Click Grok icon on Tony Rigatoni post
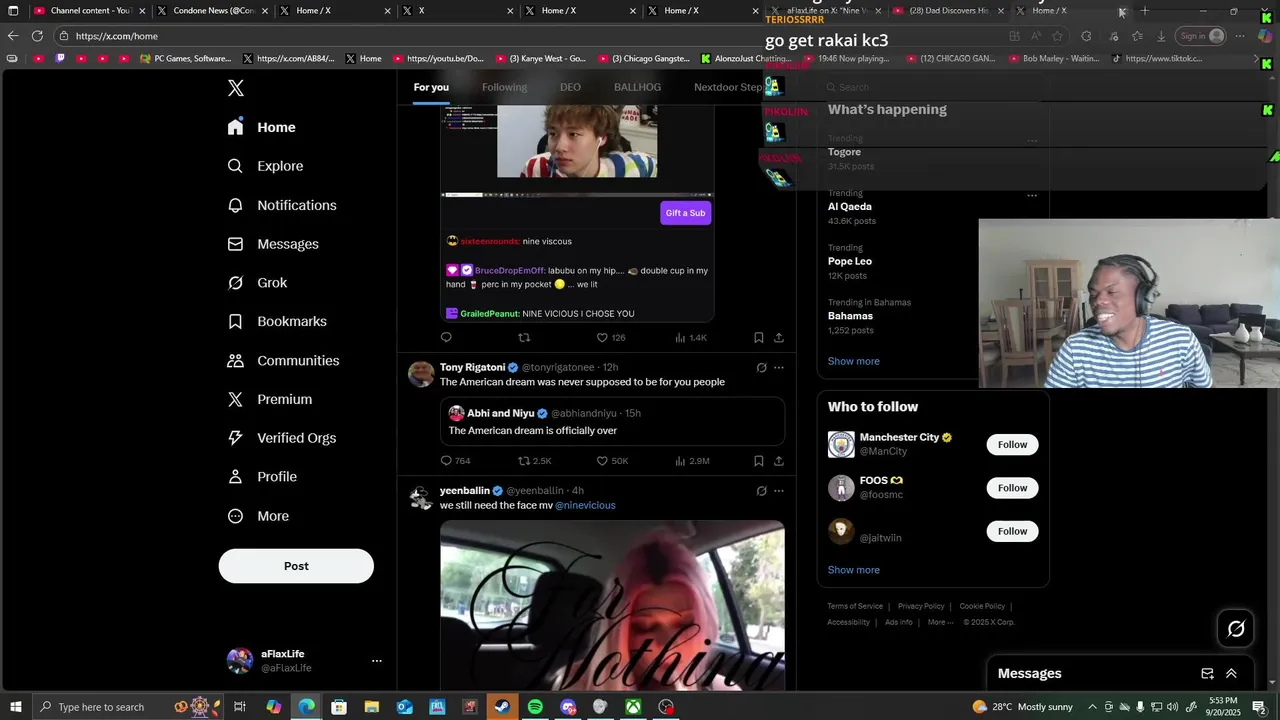 tap(761, 367)
